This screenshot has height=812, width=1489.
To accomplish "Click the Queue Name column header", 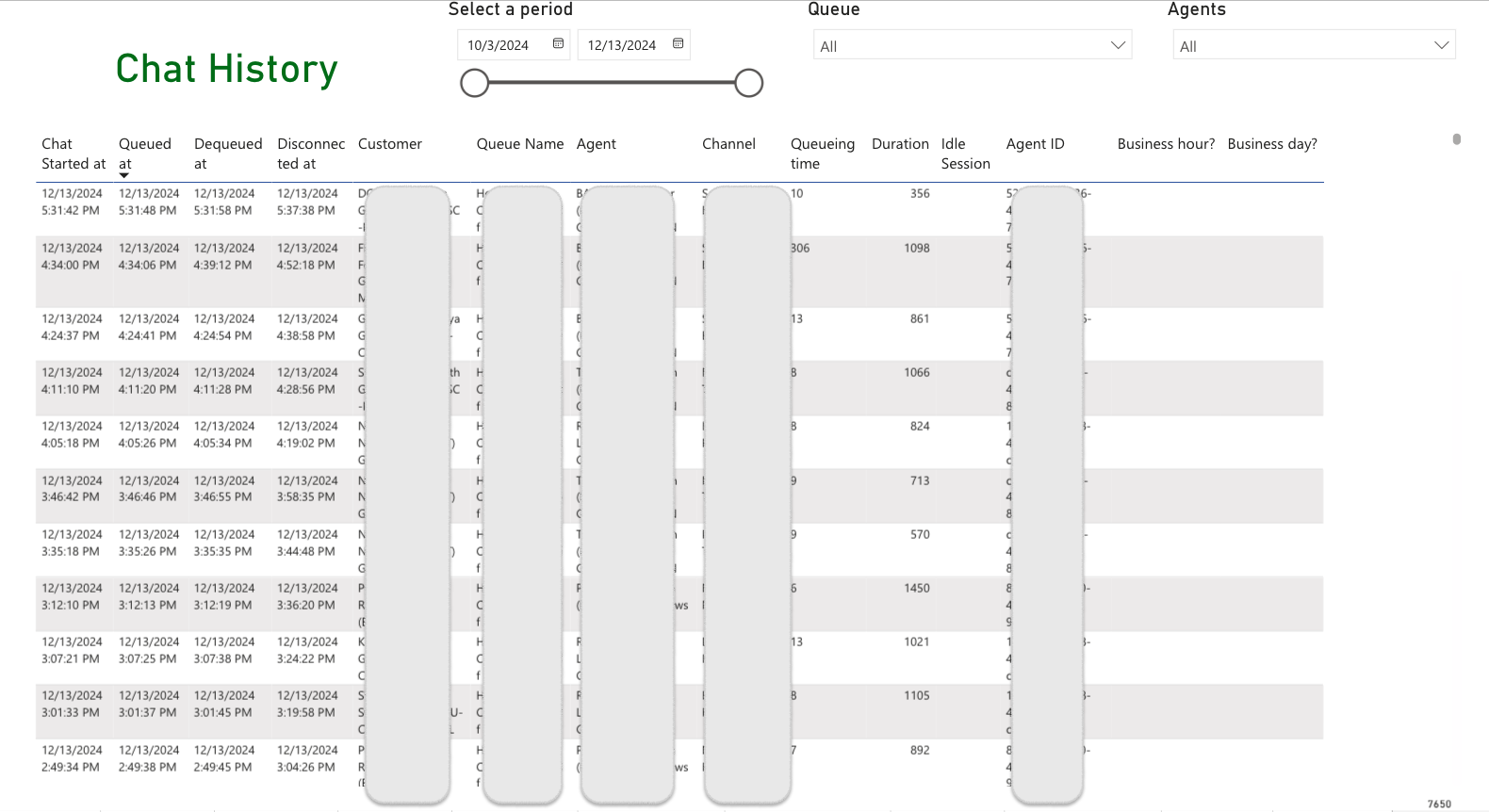I will point(520,144).
